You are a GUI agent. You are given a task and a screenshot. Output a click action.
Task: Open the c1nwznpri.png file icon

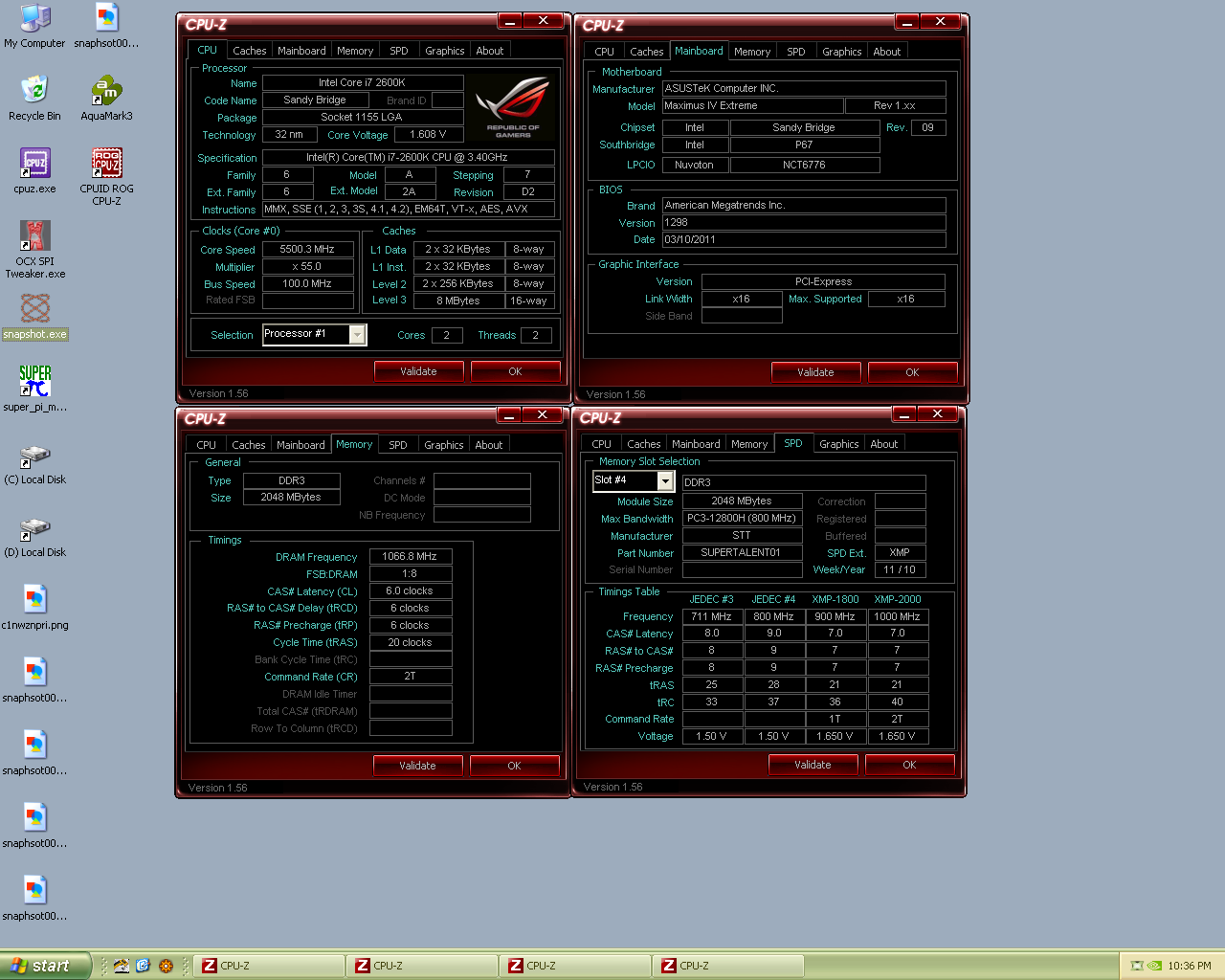click(x=35, y=601)
